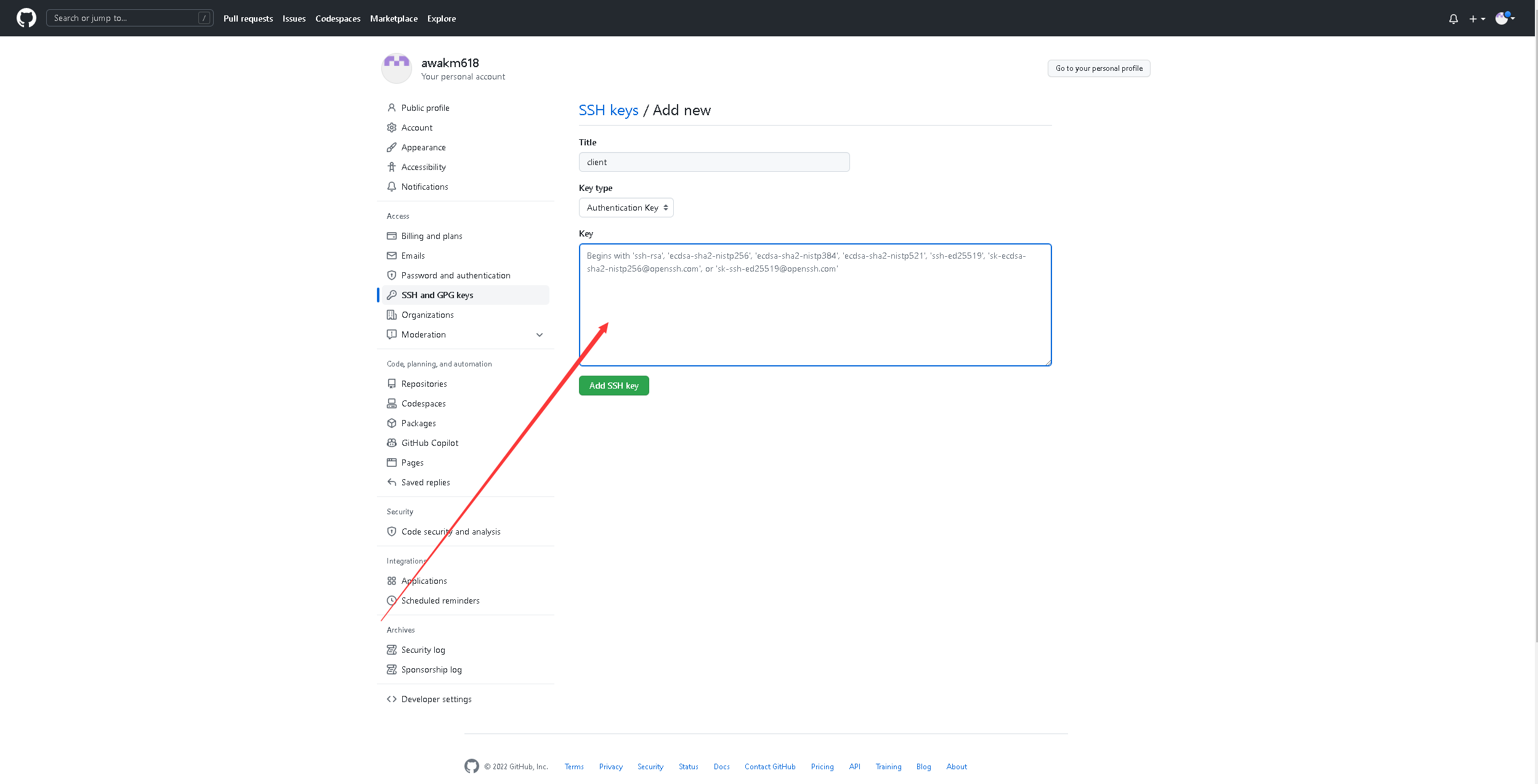Click the Developer settings code icon

point(392,699)
